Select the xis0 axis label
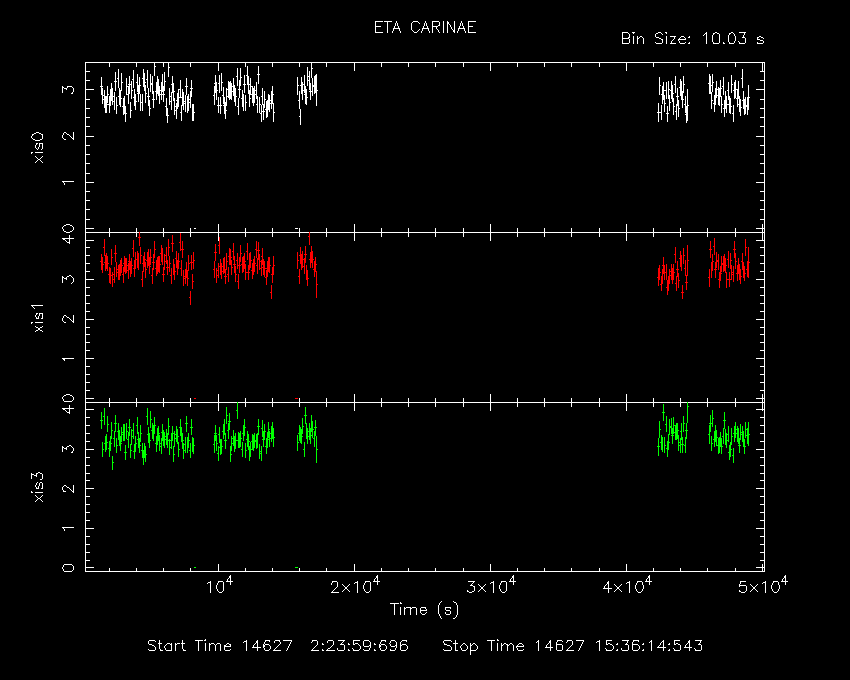 (39, 147)
